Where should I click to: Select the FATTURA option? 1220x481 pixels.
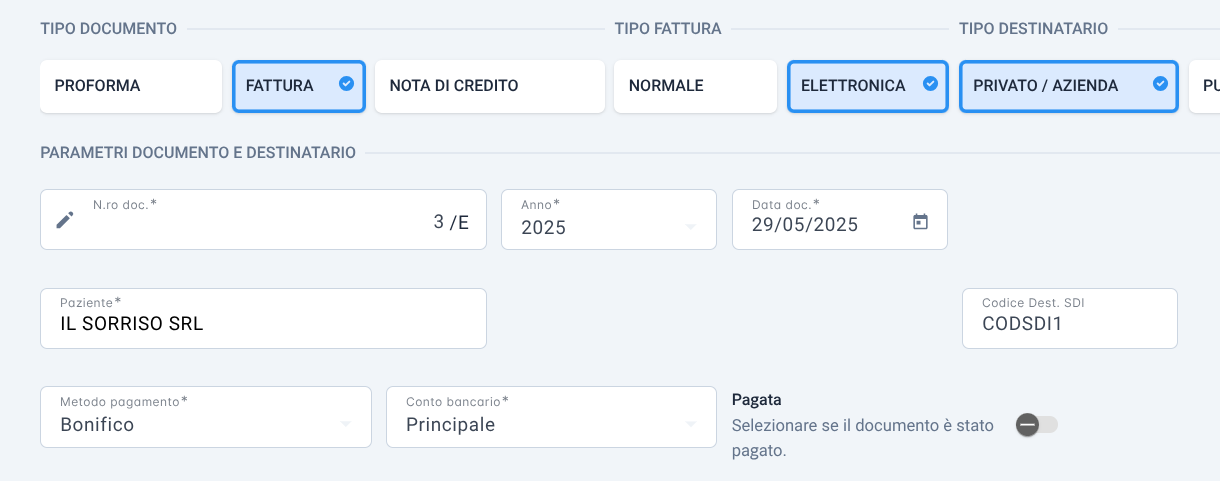pyautogui.click(x=299, y=86)
